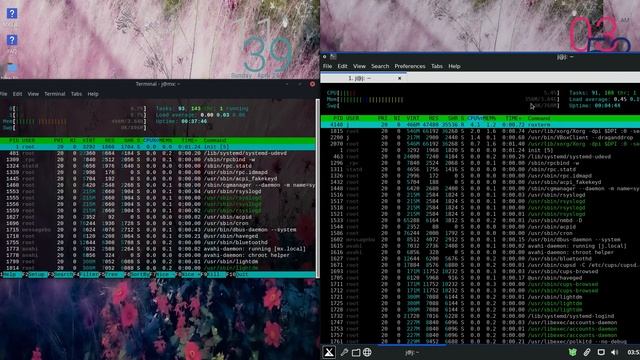Close the roxterm tab with its x

click(x=400, y=78)
